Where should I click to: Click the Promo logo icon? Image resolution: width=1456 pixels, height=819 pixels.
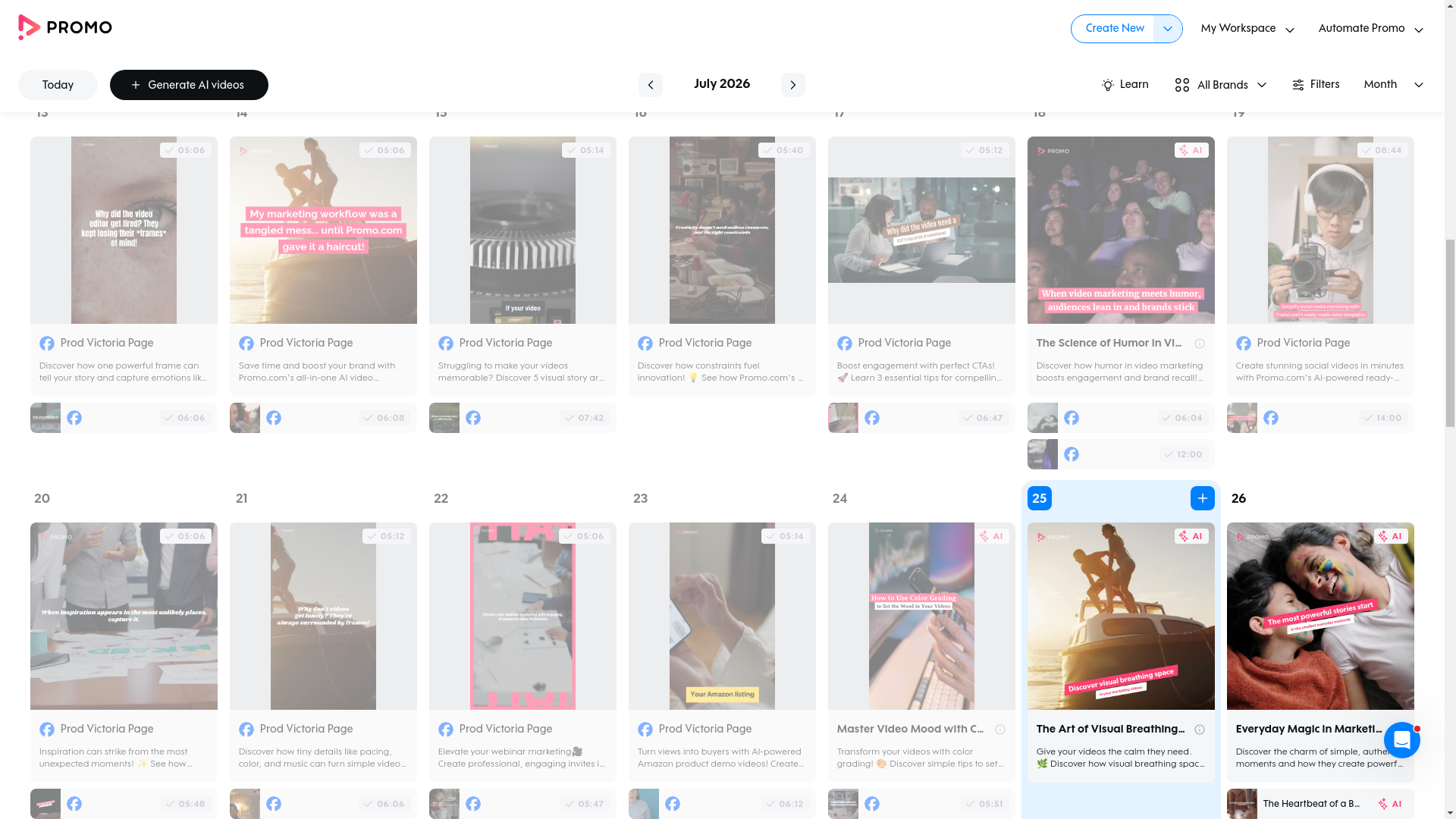(x=29, y=27)
